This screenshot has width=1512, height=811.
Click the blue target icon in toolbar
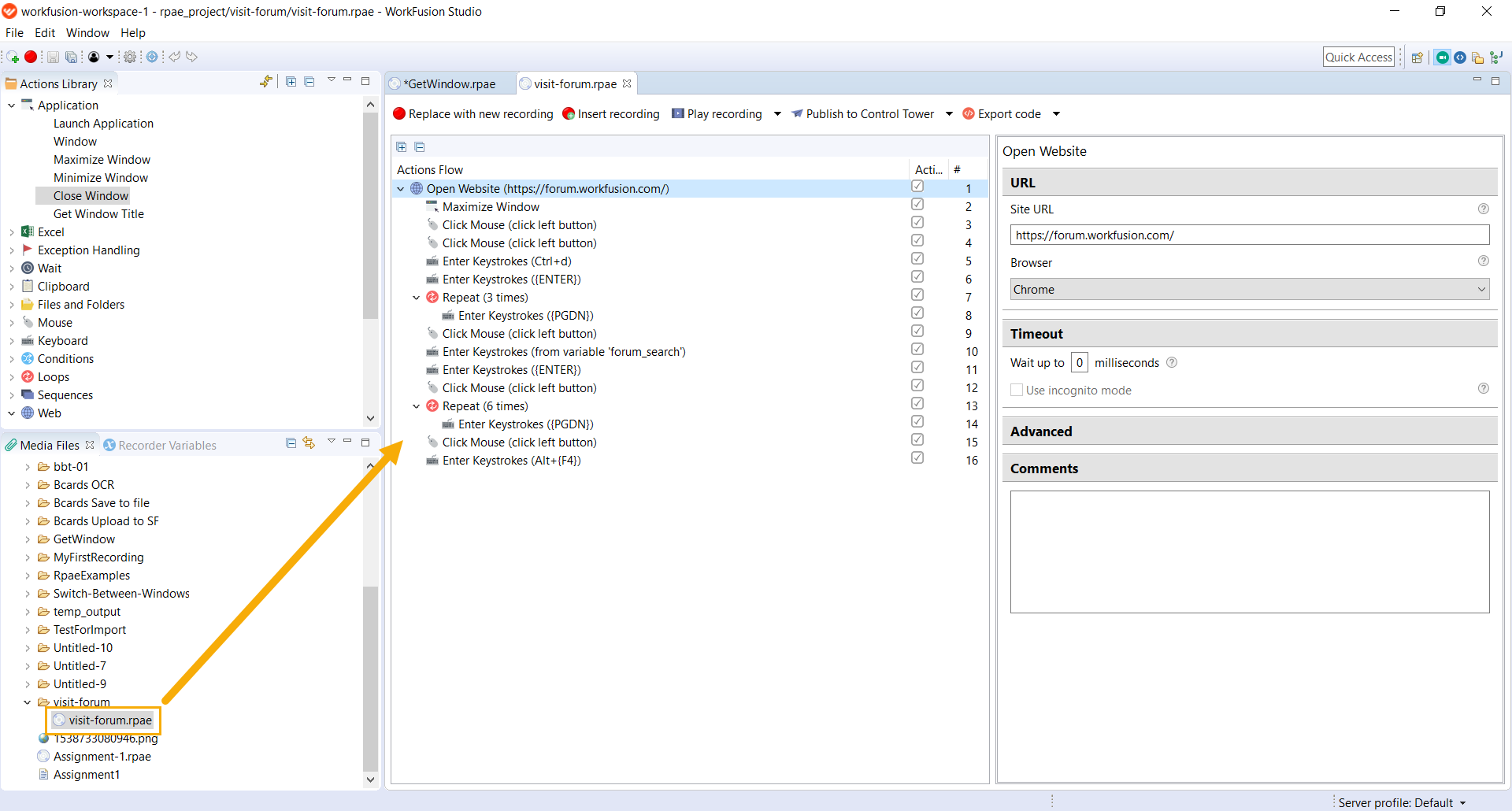tap(152, 57)
